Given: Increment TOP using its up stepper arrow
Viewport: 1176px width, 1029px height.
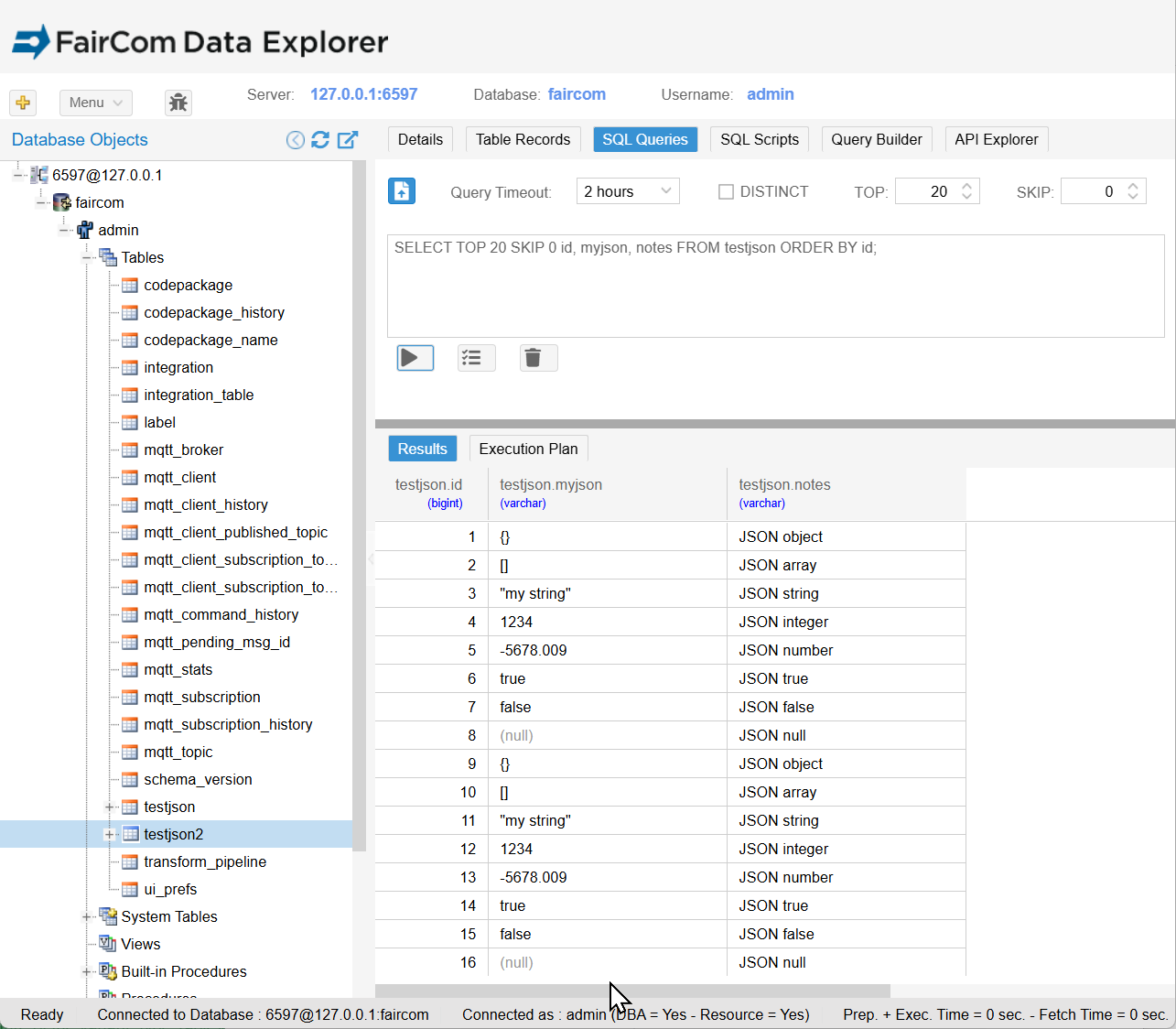Looking at the screenshot, I should 966,186.
